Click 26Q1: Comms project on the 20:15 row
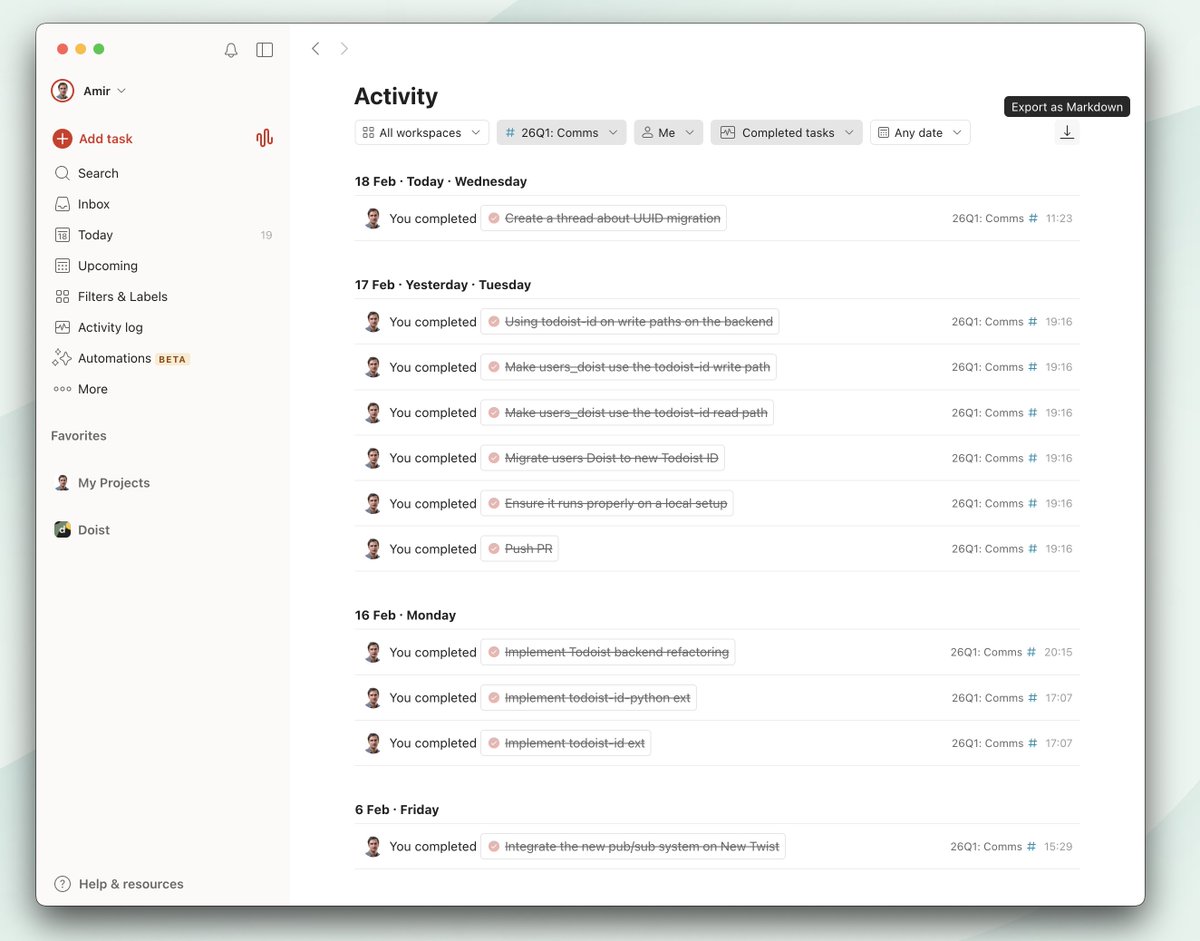This screenshot has width=1200, height=941. click(x=986, y=652)
